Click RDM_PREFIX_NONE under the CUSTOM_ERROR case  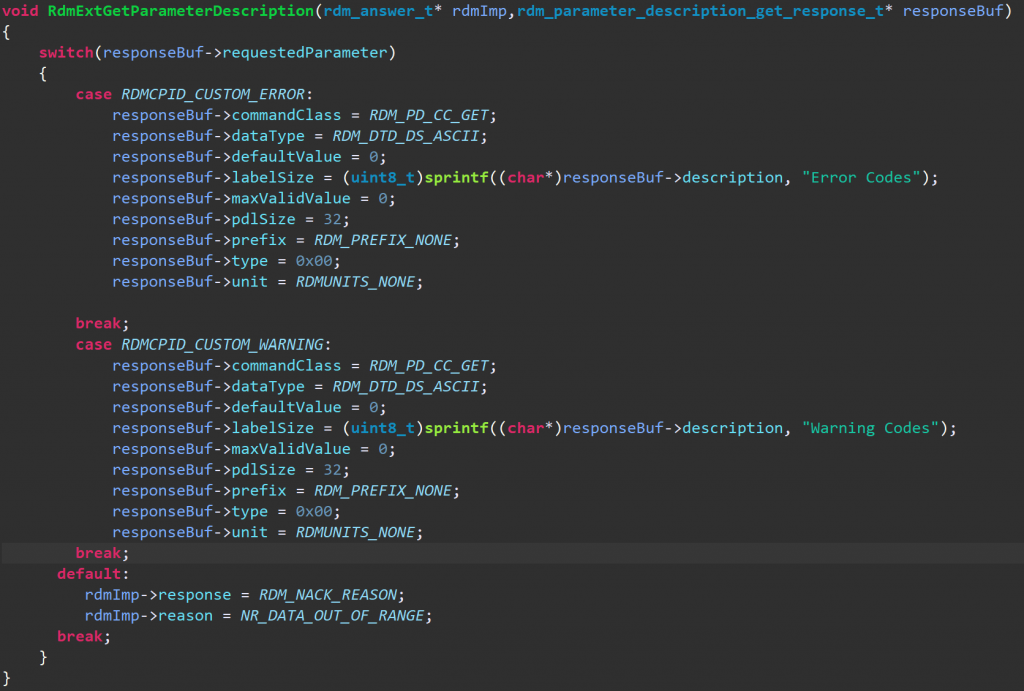(x=383, y=240)
